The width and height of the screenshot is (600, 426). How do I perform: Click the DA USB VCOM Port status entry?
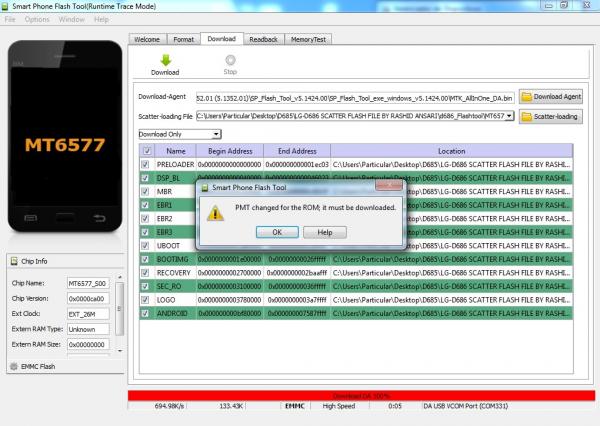coord(465,406)
